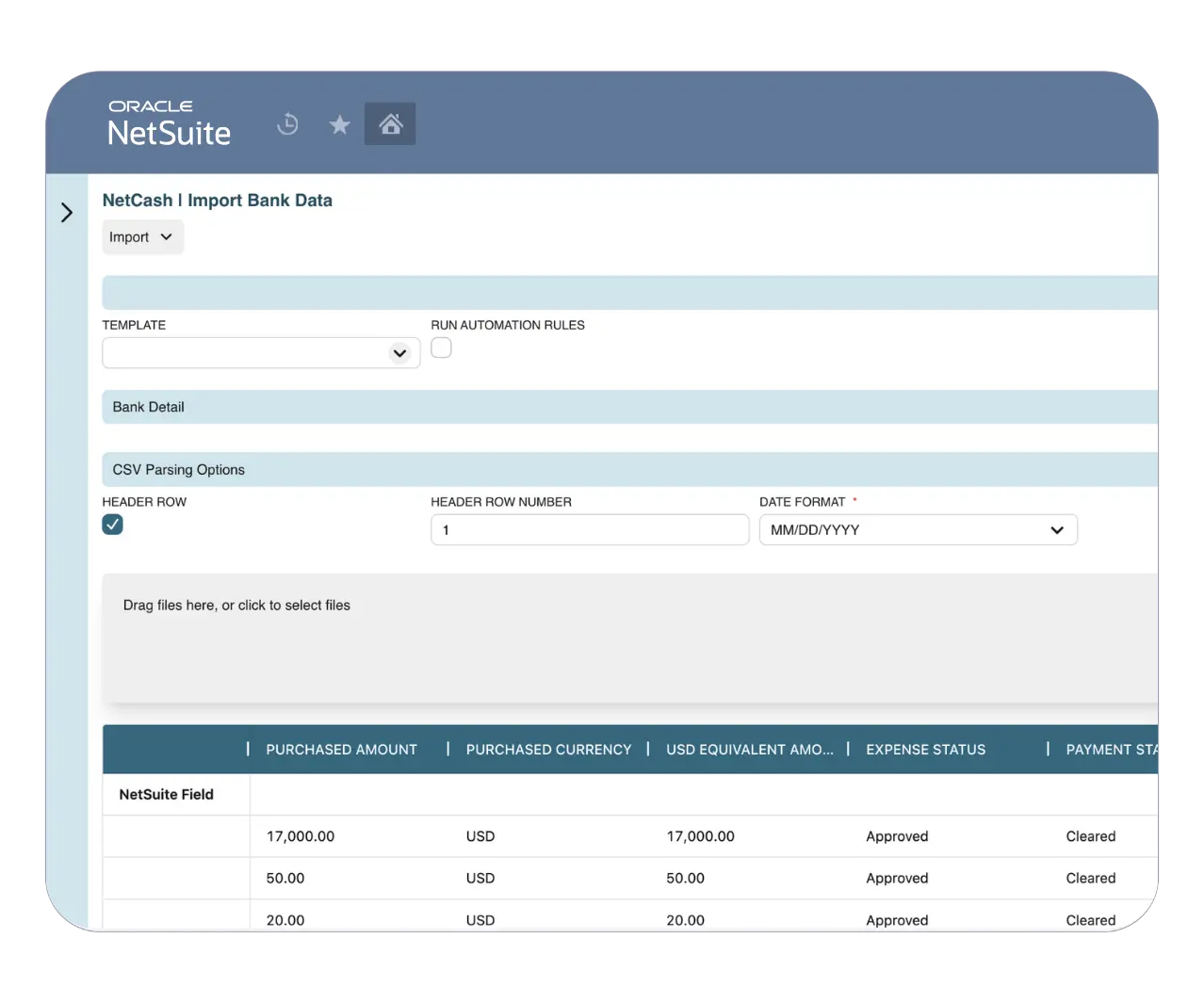This screenshot has height=1003, width=1204.
Task: Open the Date Format dropdown
Action: pyautogui.click(x=919, y=530)
